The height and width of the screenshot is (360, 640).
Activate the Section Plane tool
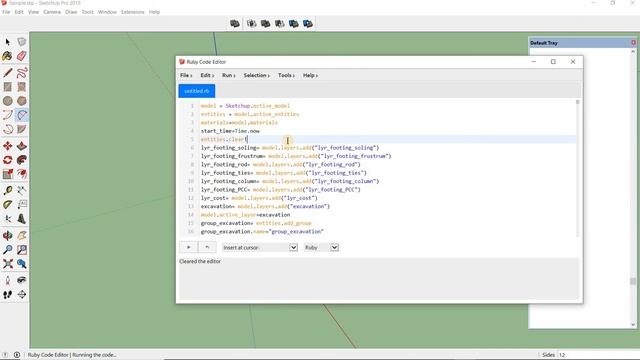click(22, 294)
